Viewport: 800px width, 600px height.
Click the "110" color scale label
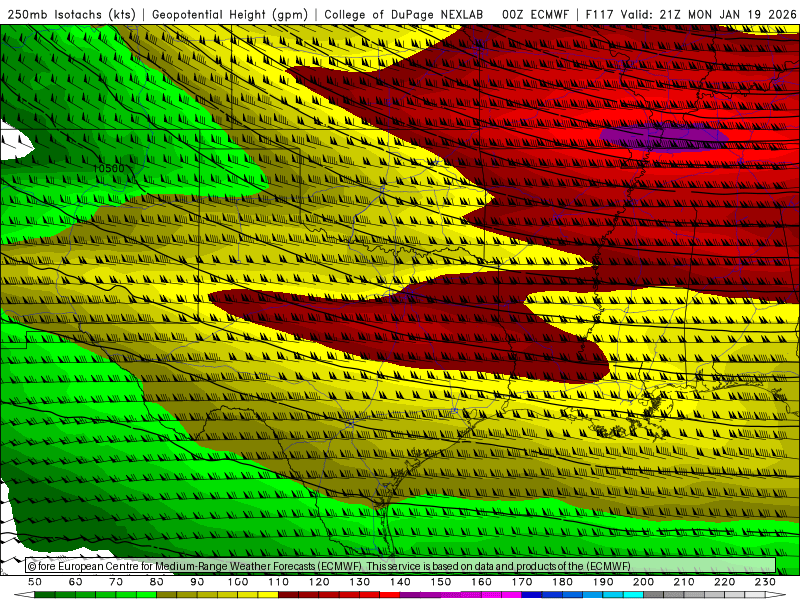(x=279, y=582)
